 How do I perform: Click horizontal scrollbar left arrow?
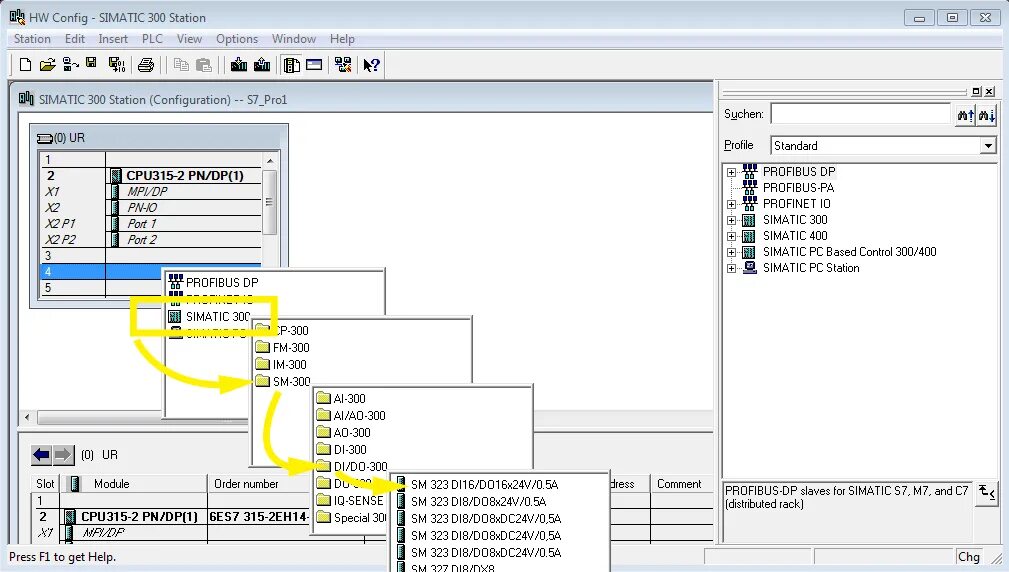[x=27, y=418]
